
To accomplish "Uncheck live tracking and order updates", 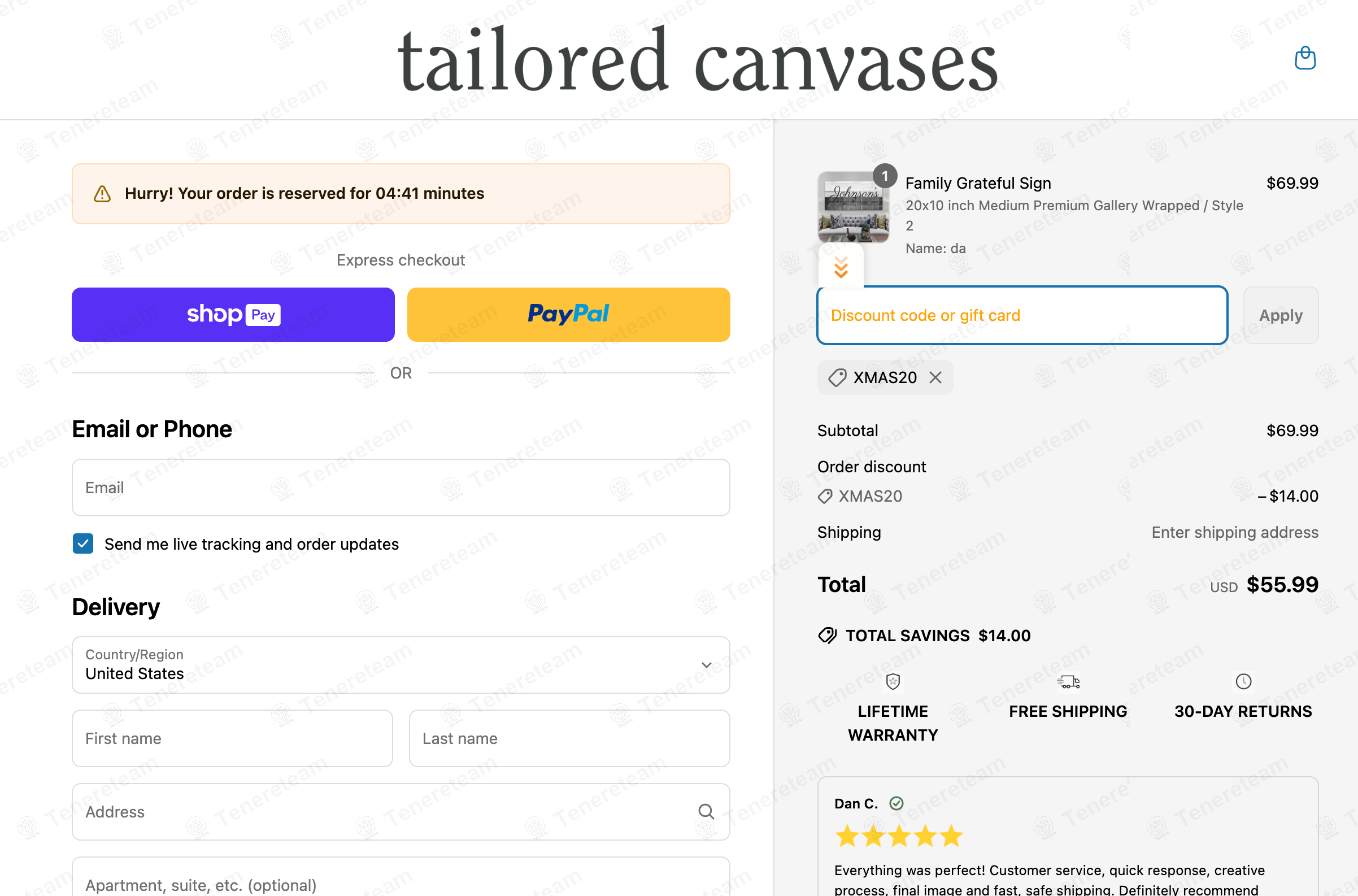I will (x=84, y=544).
